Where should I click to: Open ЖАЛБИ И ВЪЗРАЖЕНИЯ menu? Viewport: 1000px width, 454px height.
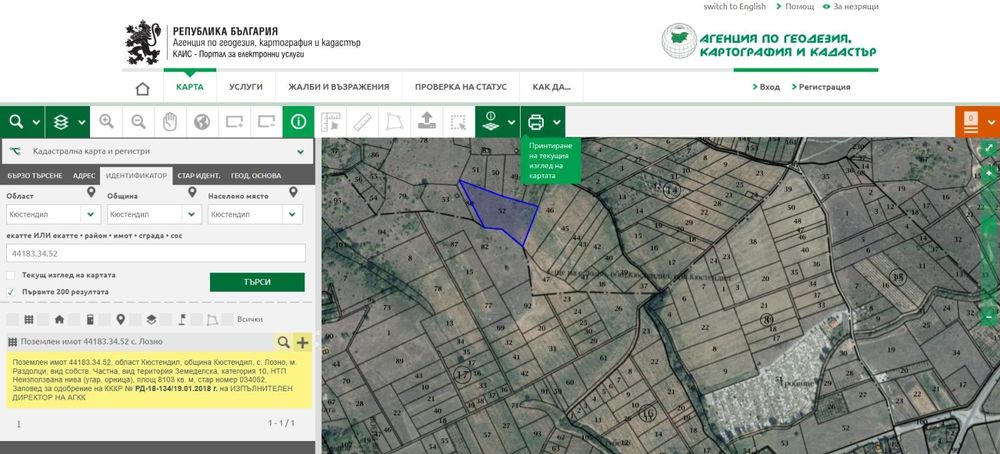(338, 87)
